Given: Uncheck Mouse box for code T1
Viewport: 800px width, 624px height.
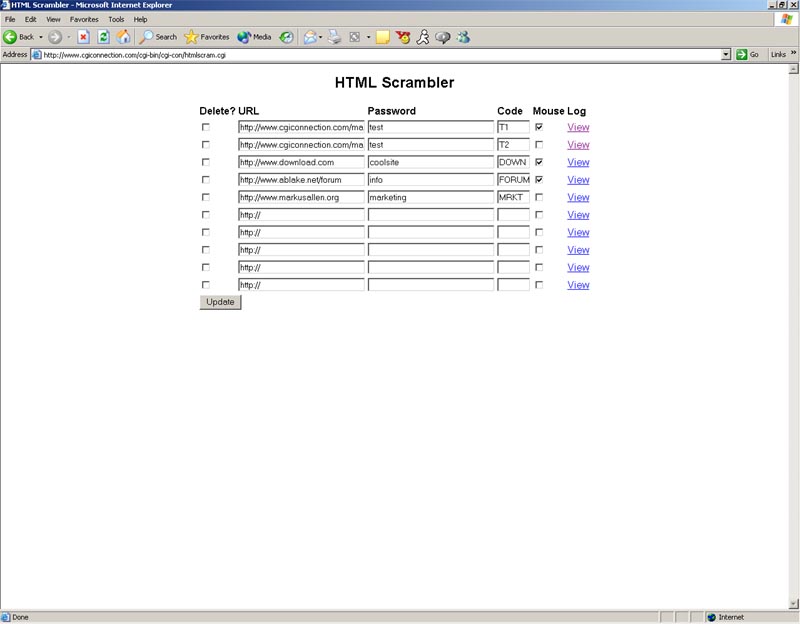Looking at the screenshot, I should click(539, 127).
